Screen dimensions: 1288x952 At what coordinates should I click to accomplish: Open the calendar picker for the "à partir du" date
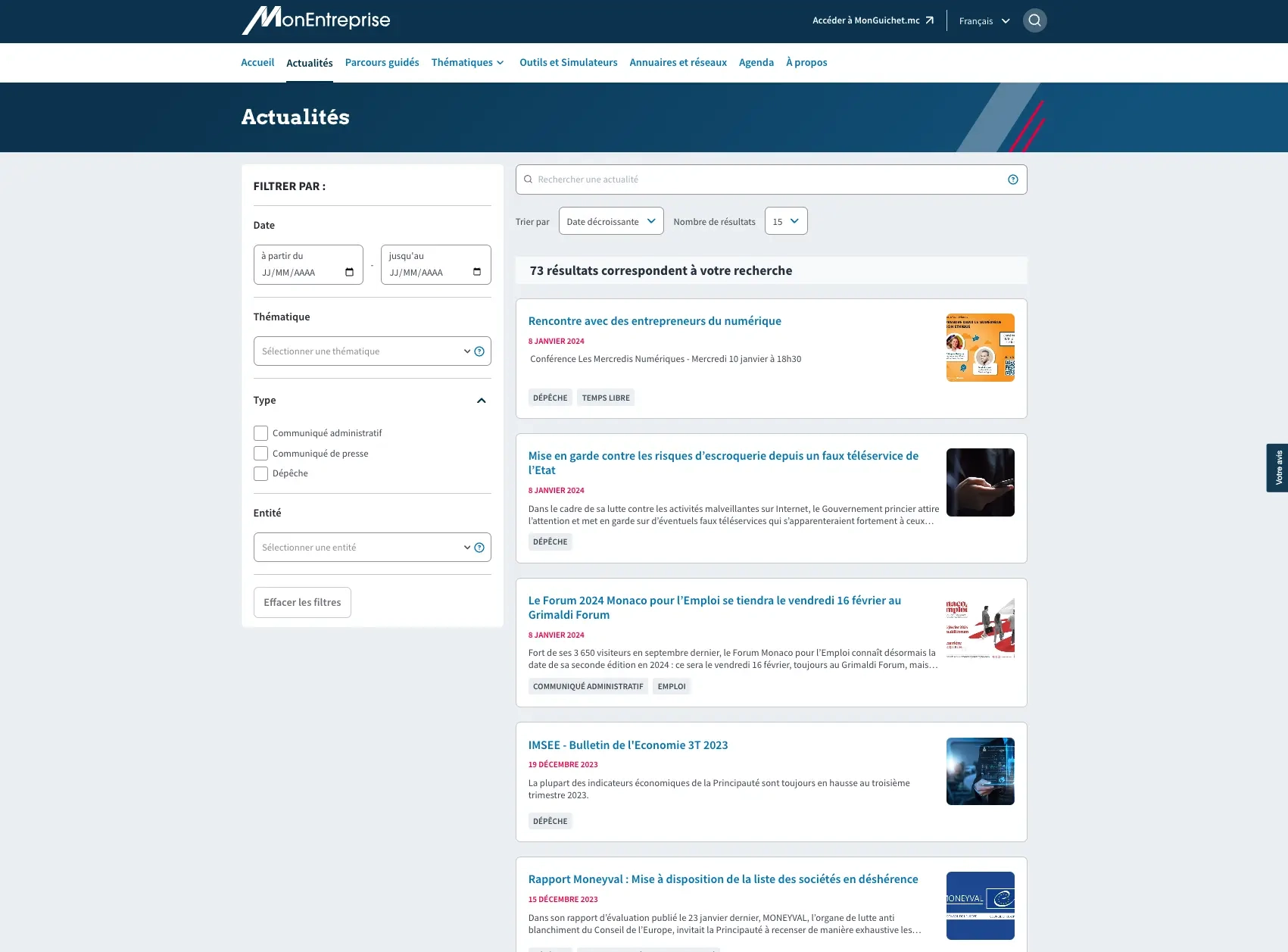pos(349,273)
